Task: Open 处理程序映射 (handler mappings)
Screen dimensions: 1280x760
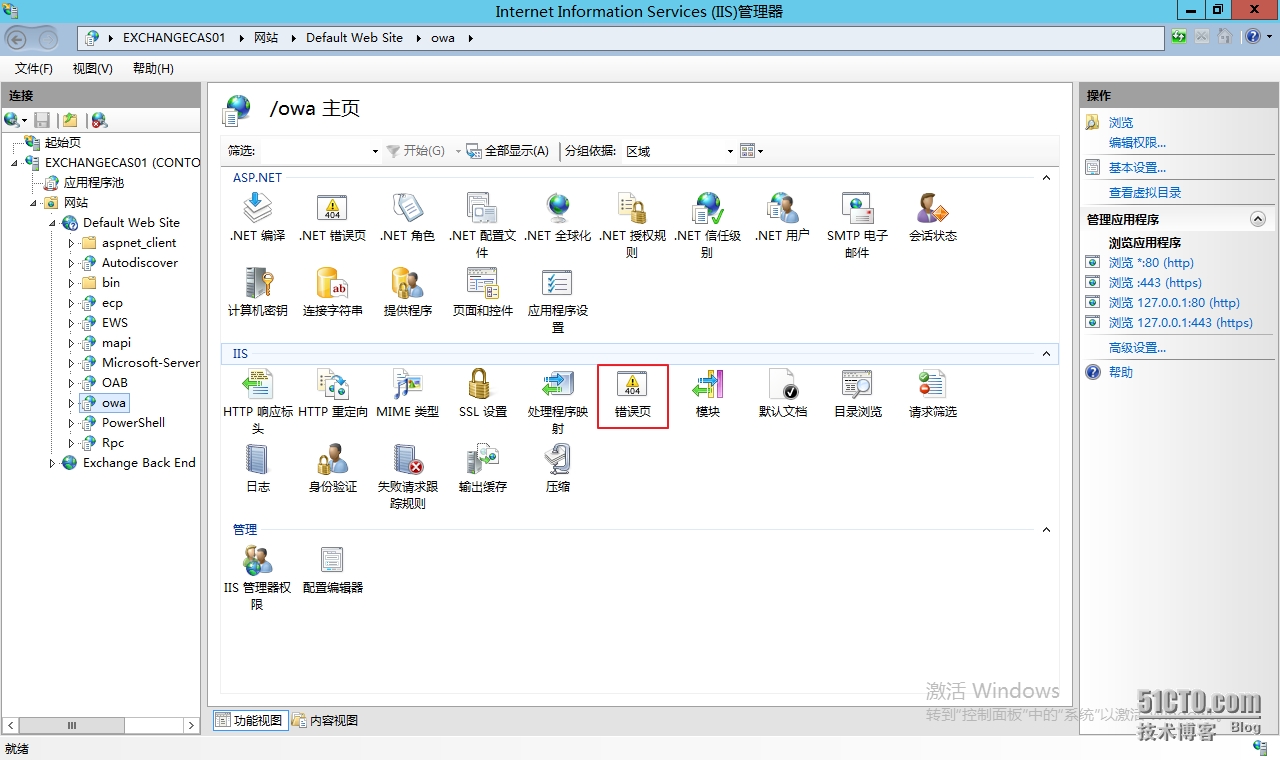Action: (557, 396)
